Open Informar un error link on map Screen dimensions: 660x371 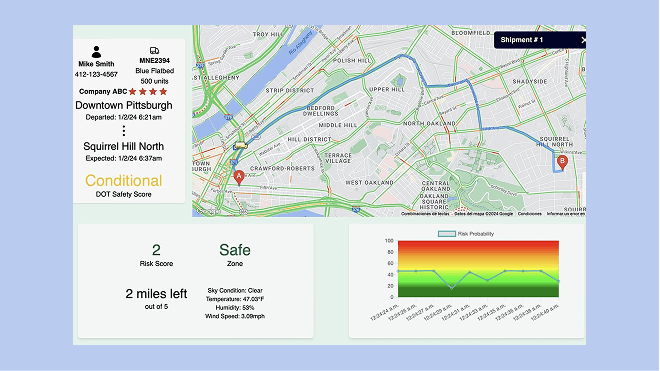[x=566, y=214]
